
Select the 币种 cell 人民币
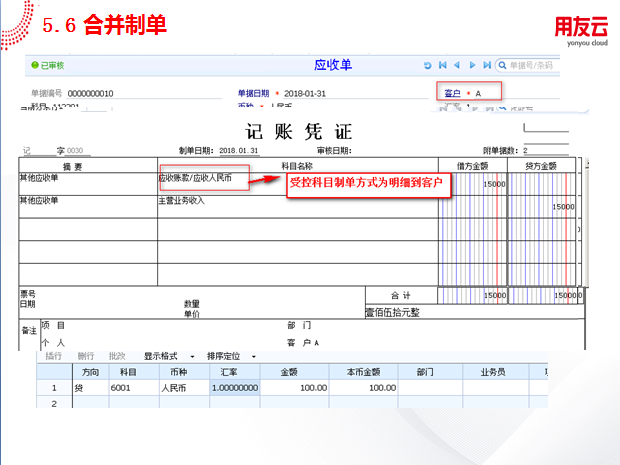(185, 388)
